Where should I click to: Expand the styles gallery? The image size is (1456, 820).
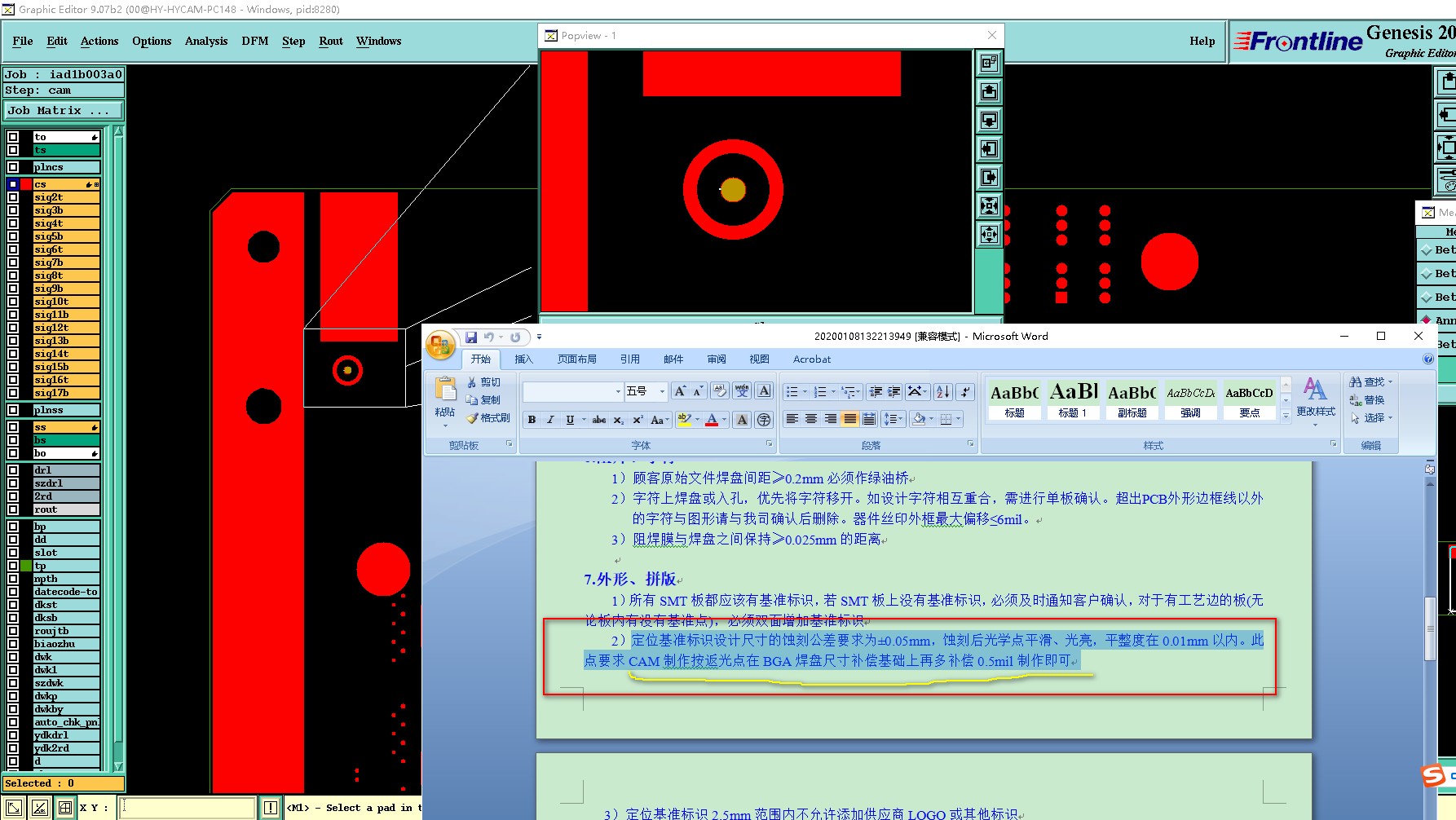1286,415
